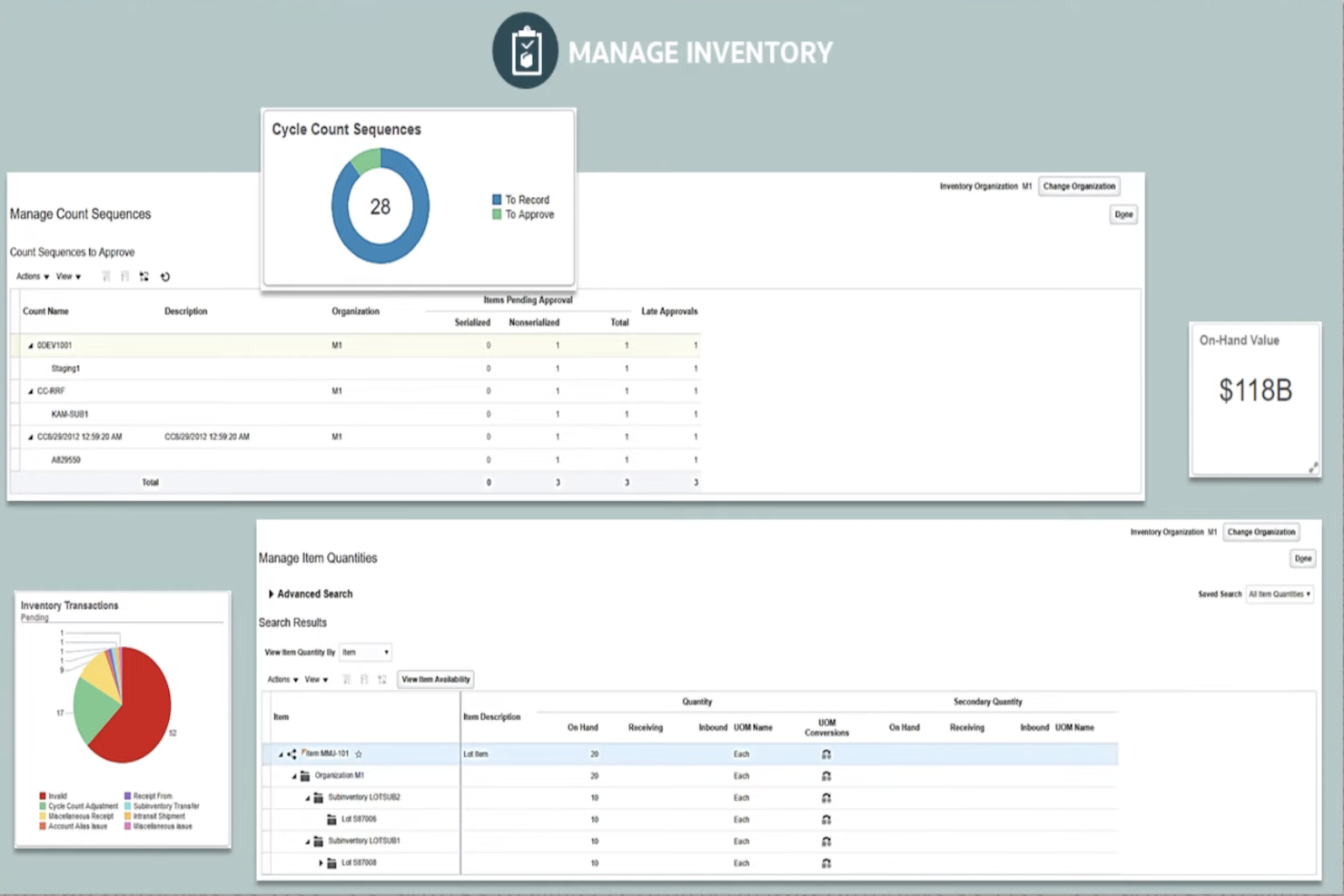Click the View Item Availability button
The width and height of the screenshot is (1344, 896).
[x=435, y=679]
